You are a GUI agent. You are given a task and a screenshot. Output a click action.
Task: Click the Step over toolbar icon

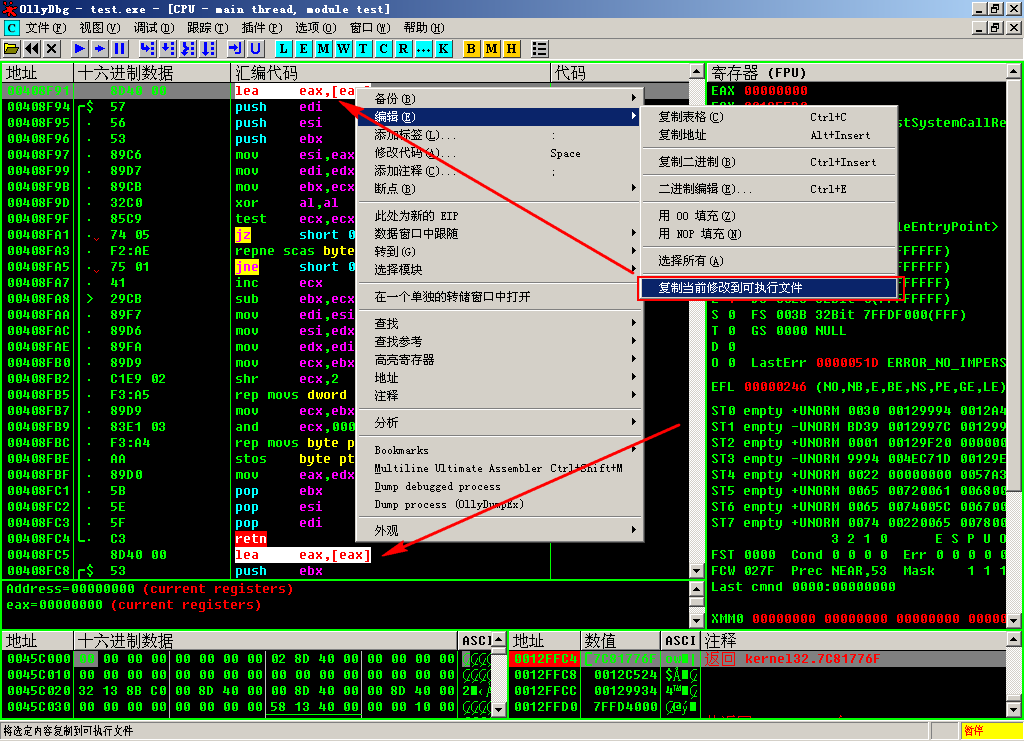click(168, 48)
